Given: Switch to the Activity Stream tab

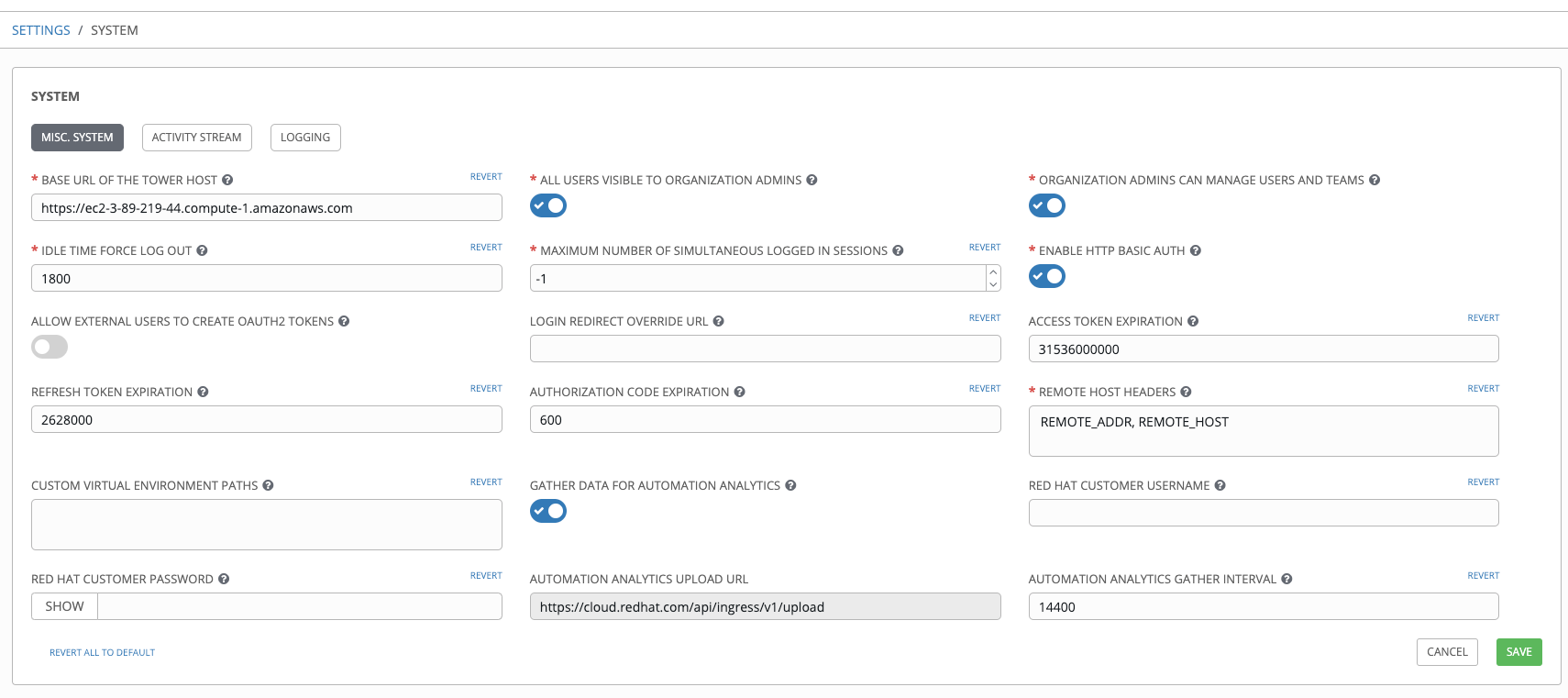Looking at the screenshot, I should click(196, 138).
